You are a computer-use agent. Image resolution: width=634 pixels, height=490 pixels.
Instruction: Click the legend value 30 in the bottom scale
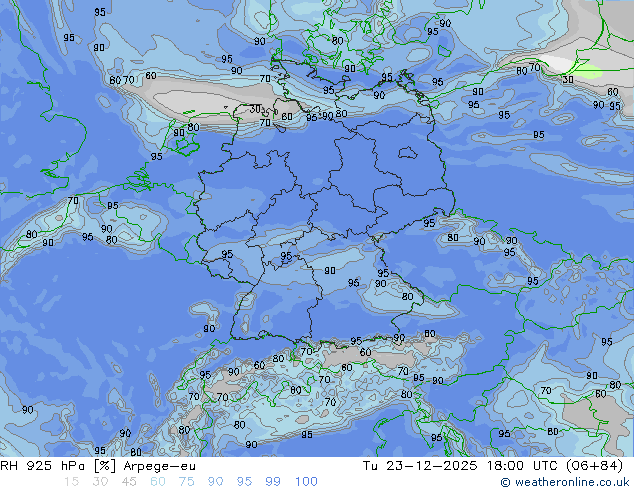click(100, 482)
